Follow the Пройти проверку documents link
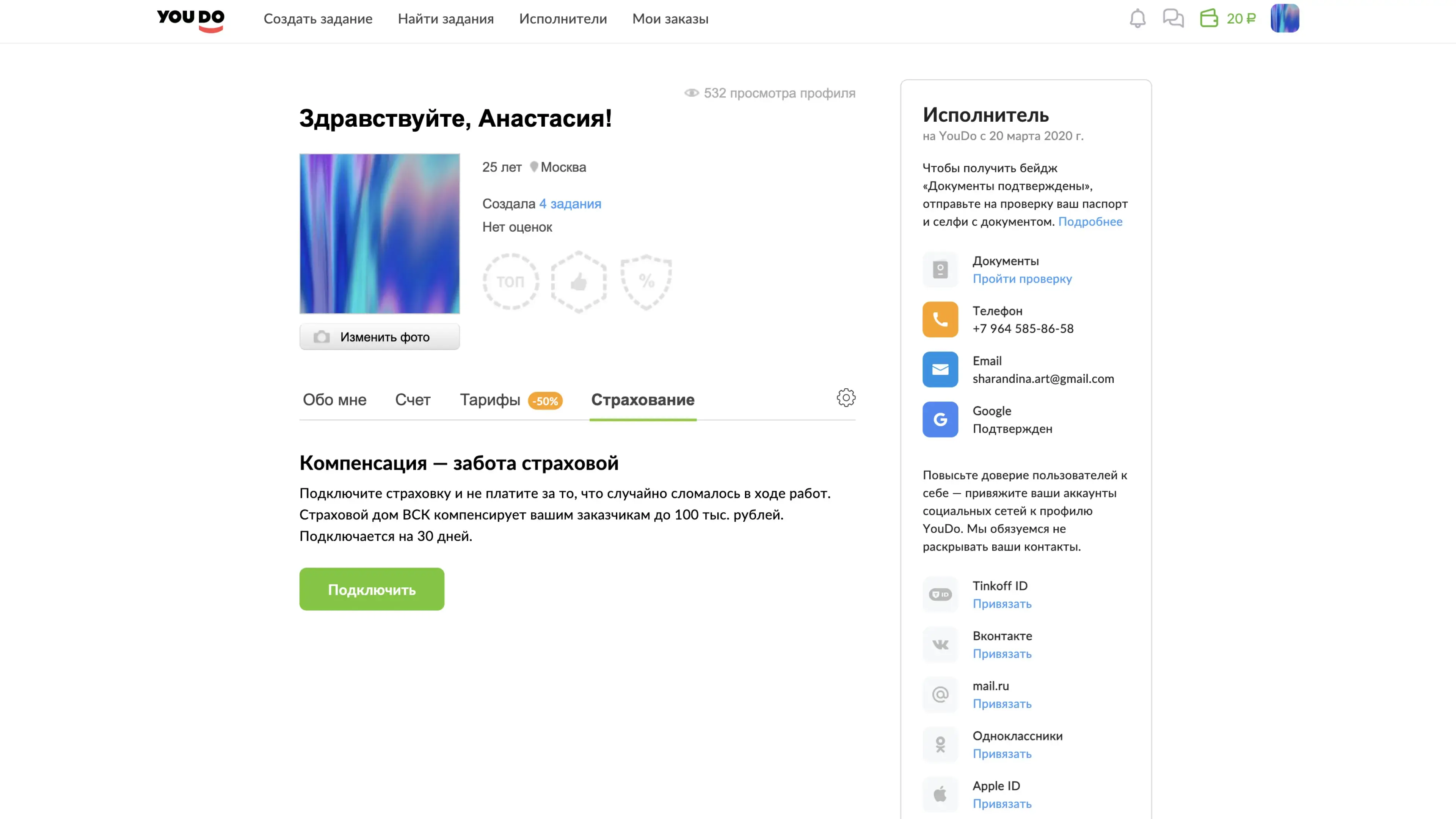Image resolution: width=1456 pixels, height=819 pixels. [1022, 279]
